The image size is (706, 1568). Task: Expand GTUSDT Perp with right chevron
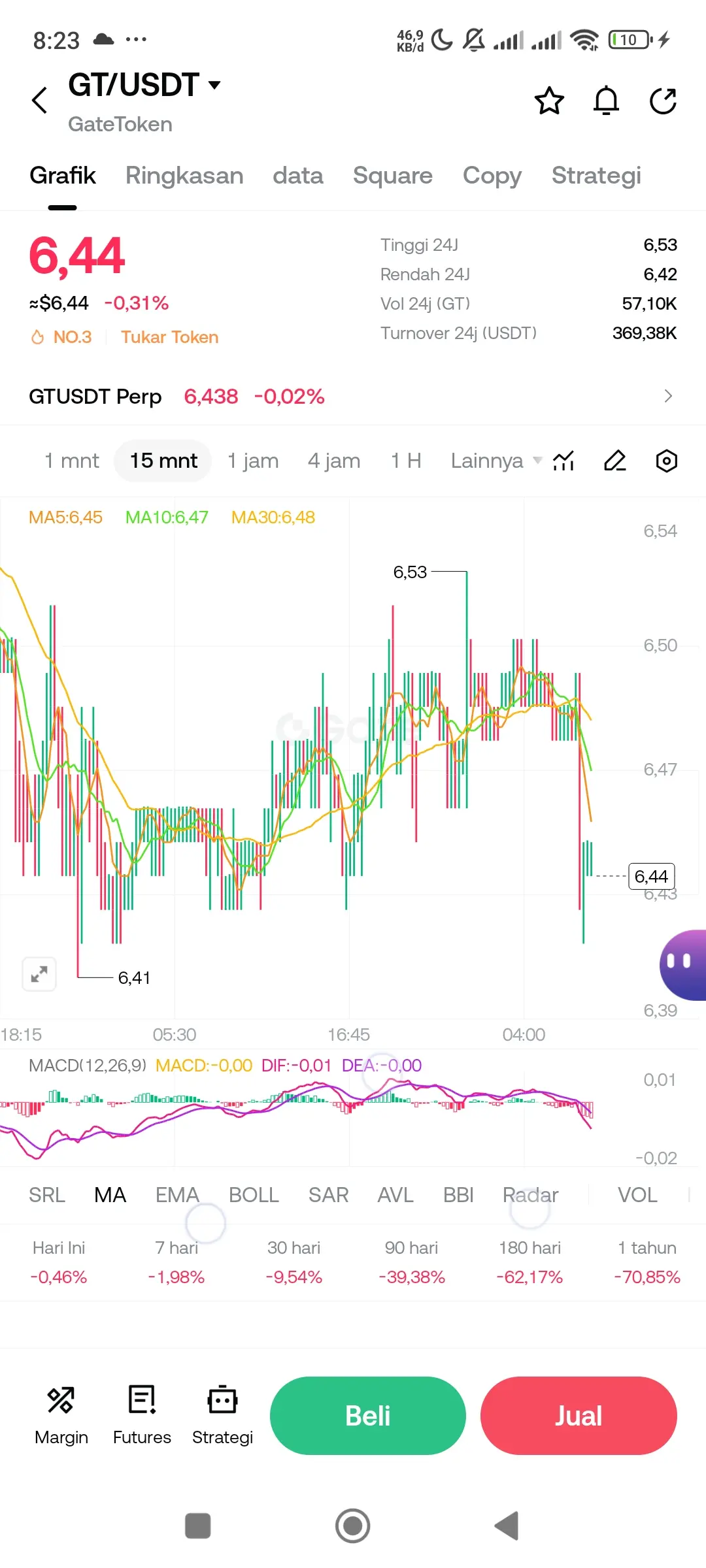[x=667, y=397]
